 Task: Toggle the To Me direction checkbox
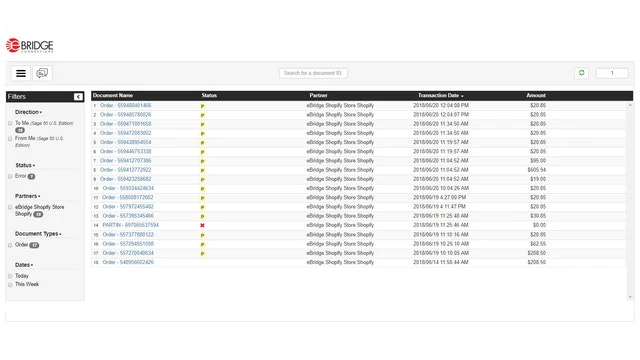10,123
